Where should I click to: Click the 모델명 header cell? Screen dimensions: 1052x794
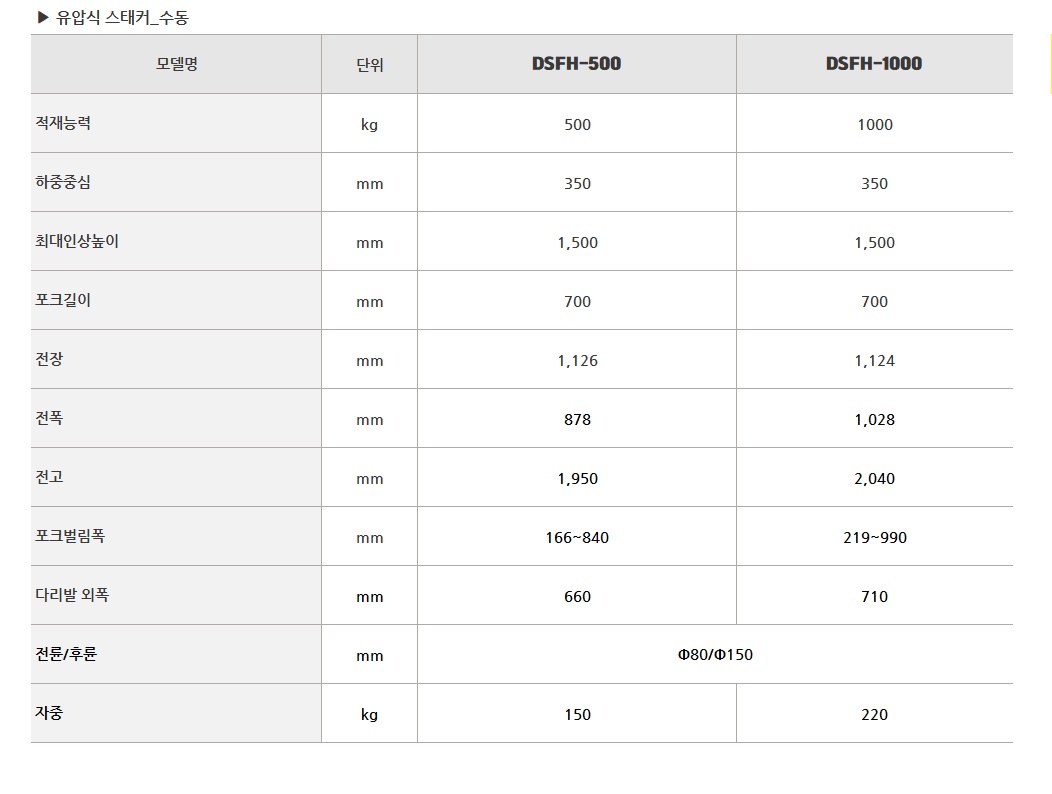coord(176,64)
